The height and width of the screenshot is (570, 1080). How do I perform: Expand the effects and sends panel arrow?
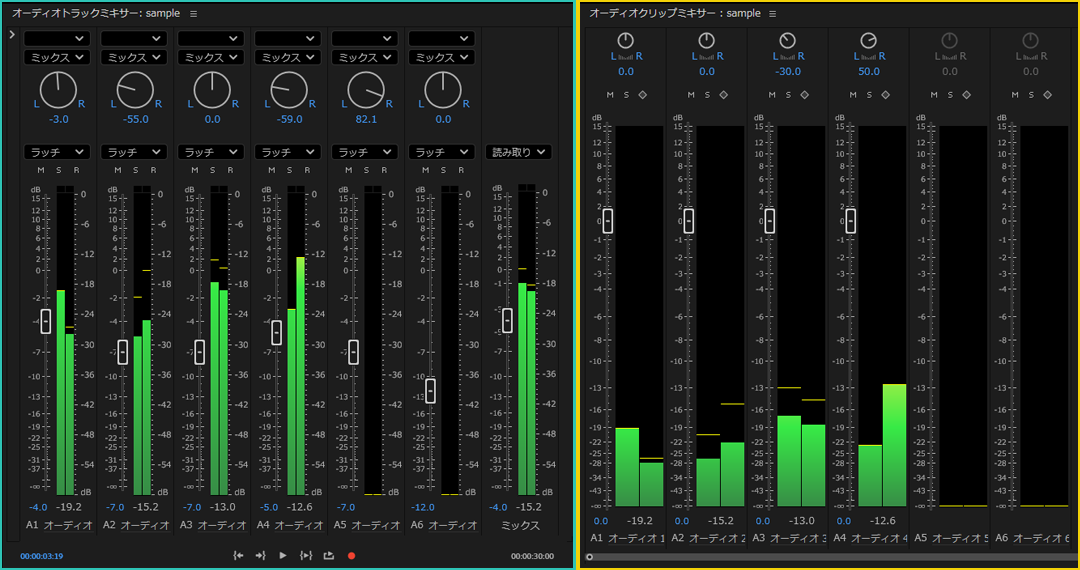pyautogui.click(x=11, y=35)
